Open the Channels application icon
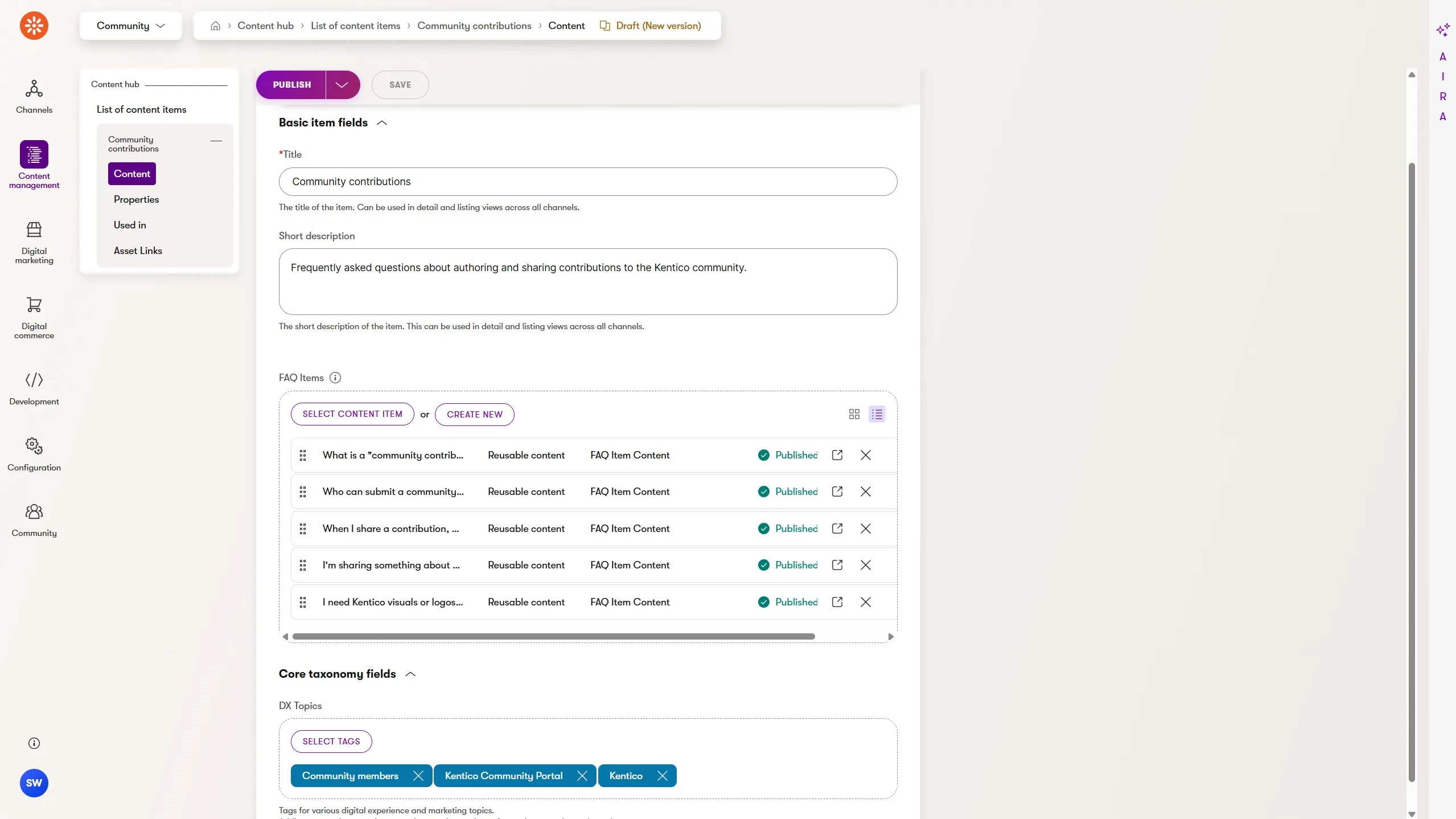 [34, 89]
